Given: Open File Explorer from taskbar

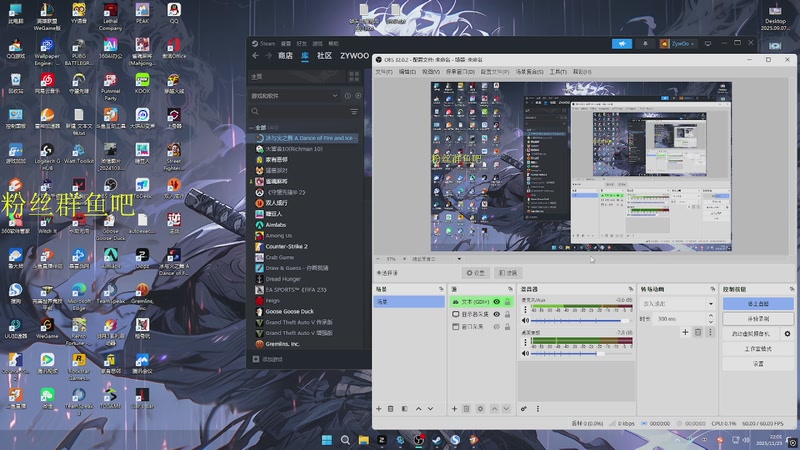Looking at the screenshot, I should coord(363,440).
